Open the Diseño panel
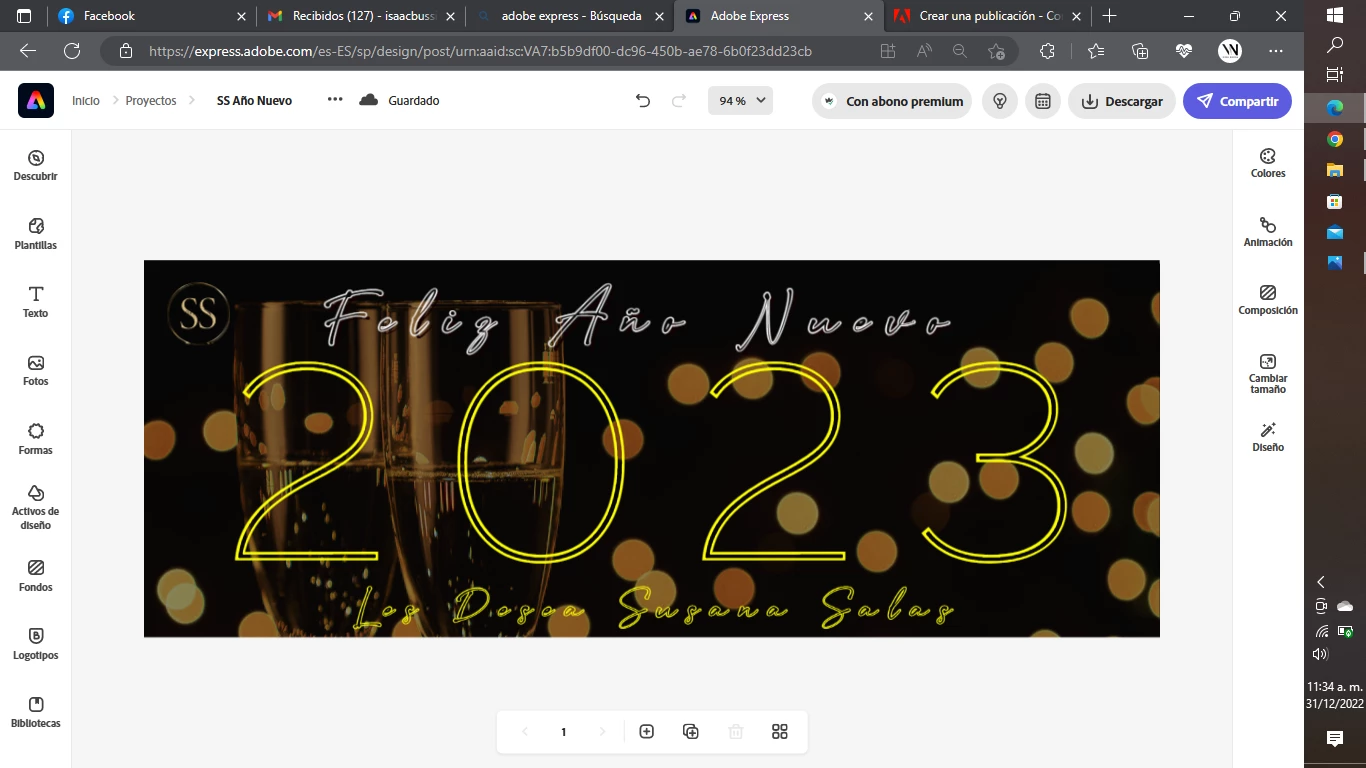The width and height of the screenshot is (1366, 768). (x=1268, y=437)
